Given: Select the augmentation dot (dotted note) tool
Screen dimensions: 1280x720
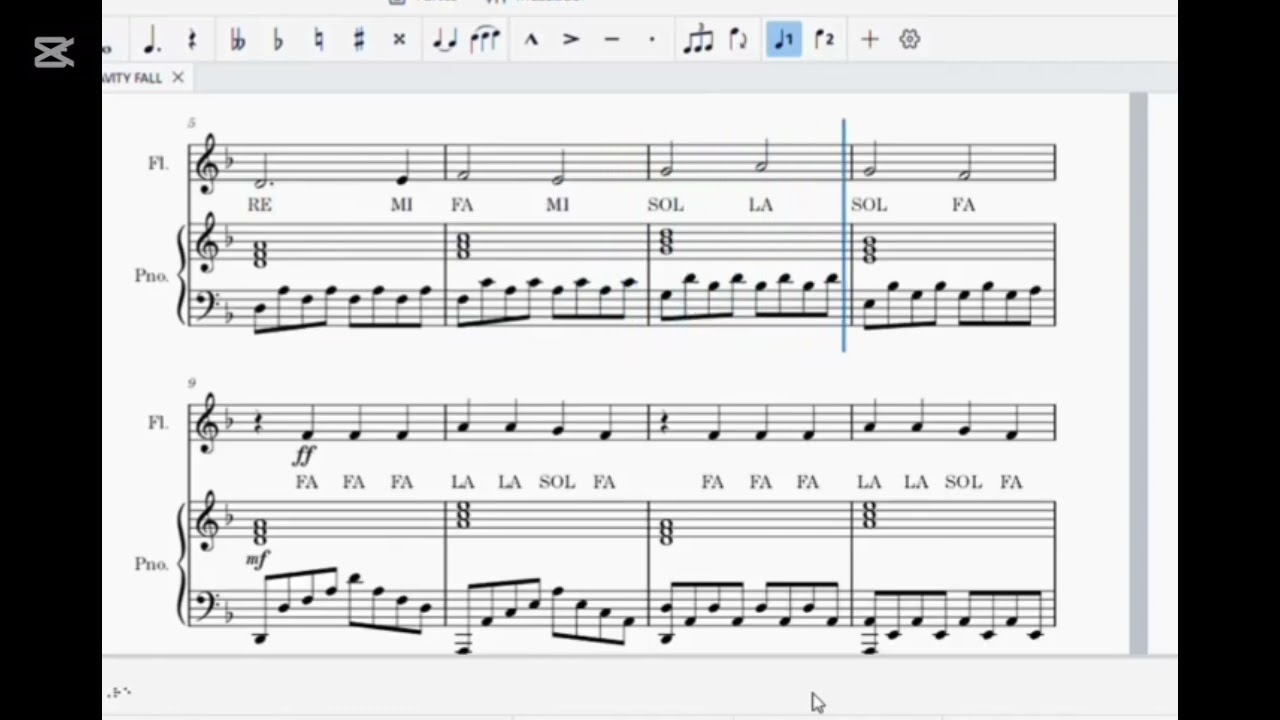Looking at the screenshot, I should [x=152, y=40].
